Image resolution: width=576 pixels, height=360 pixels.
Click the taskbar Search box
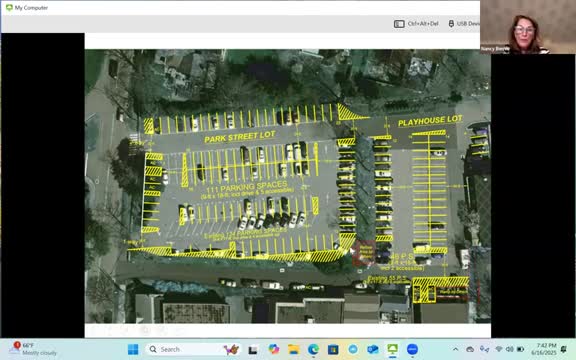point(193,349)
